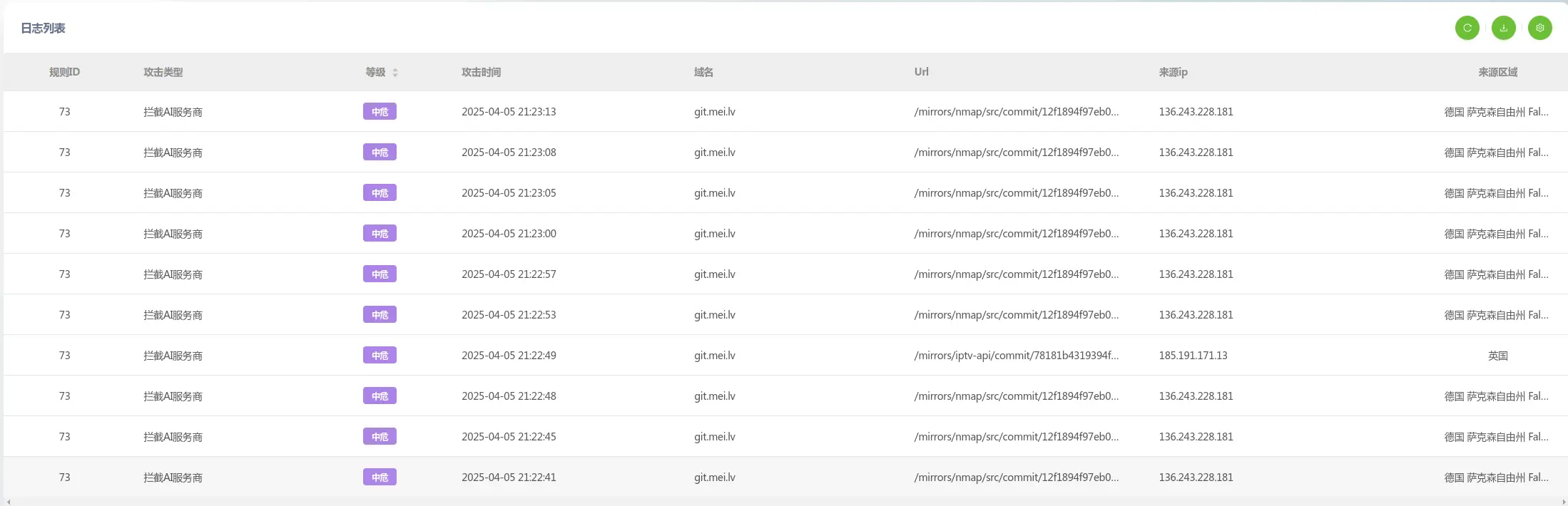Toggle sort arrows on 等级 column

[395, 73]
